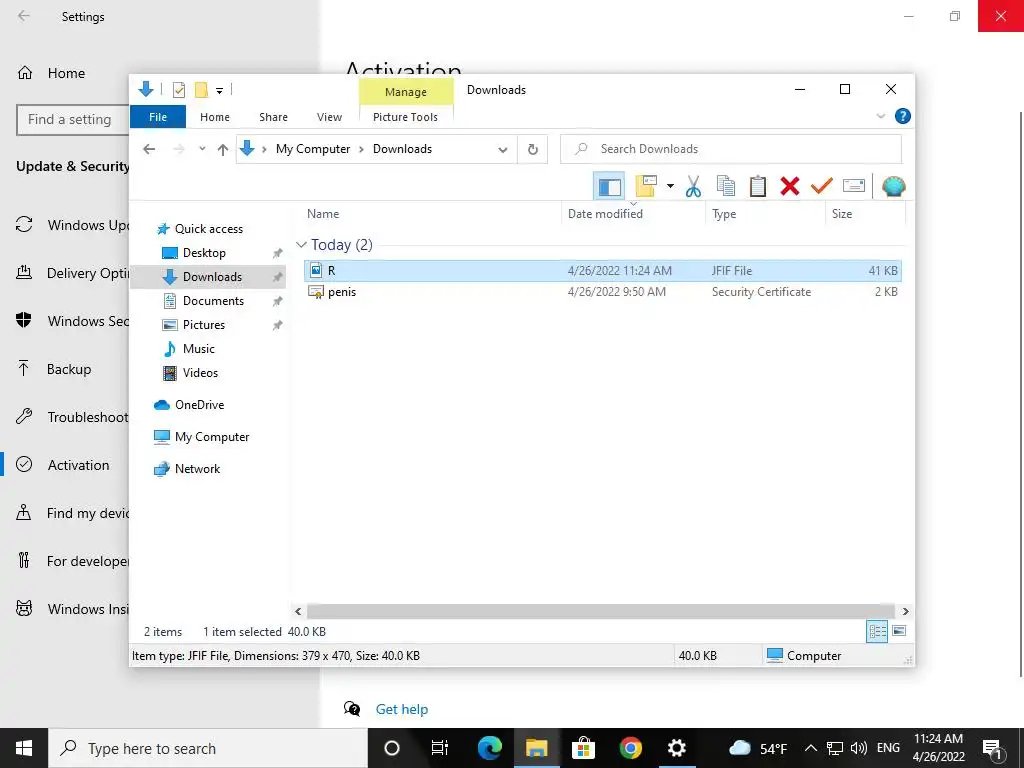Switch to the View ribbon tab

329,117
